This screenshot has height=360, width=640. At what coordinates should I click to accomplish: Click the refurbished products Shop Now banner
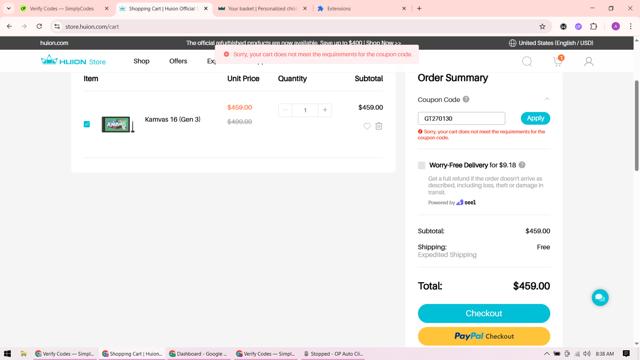[x=293, y=43]
